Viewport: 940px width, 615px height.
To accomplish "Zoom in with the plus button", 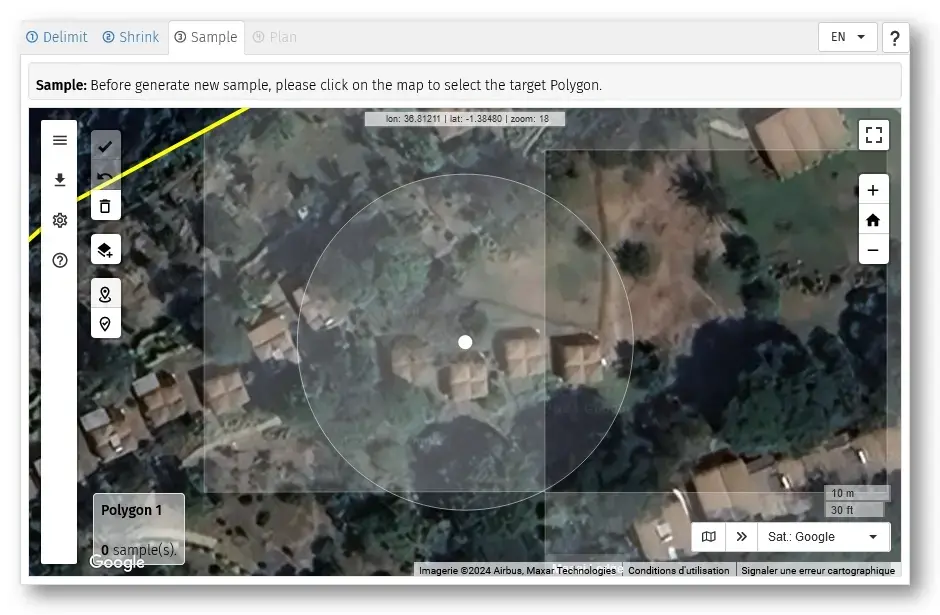I will coord(873,190).
